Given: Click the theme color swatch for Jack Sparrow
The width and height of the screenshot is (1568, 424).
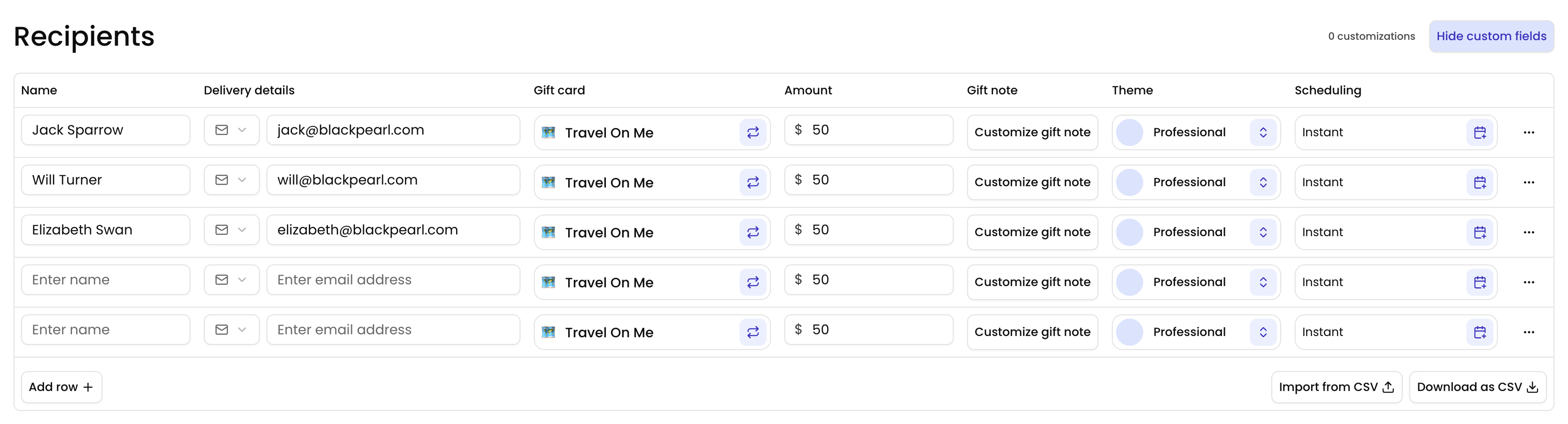Looking at the screenshot, I should click(1130, 132).
